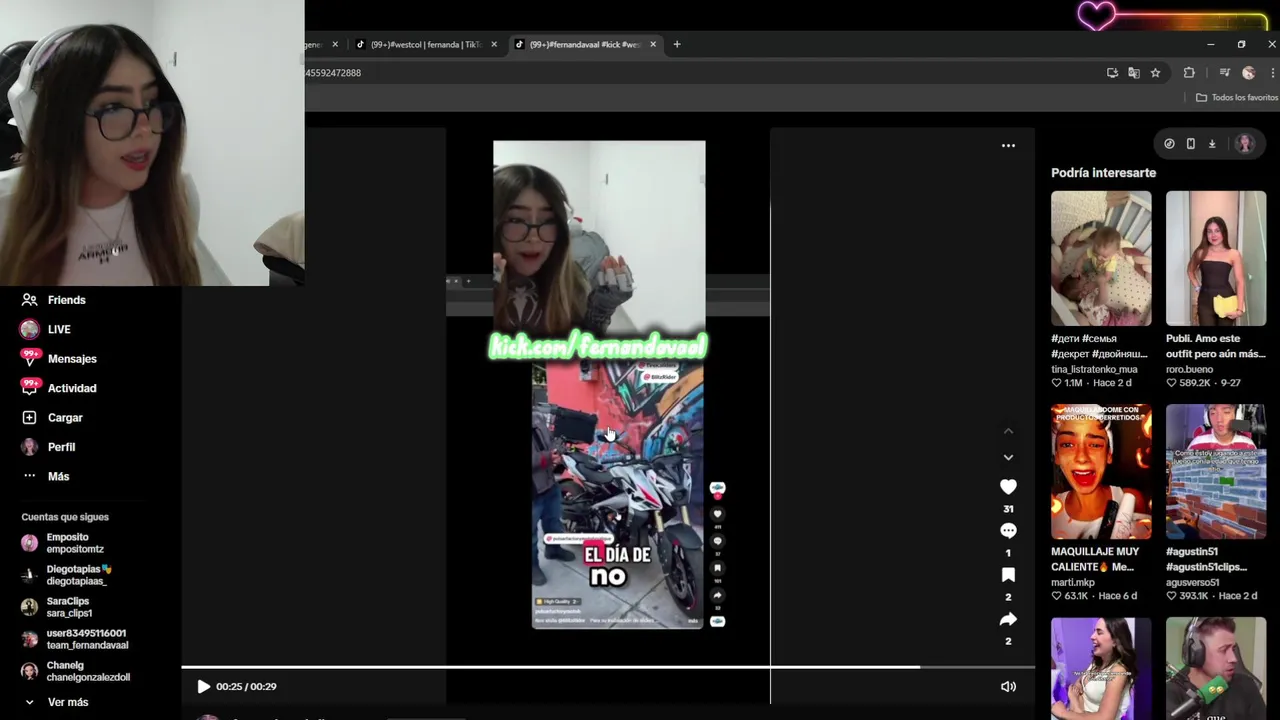This screenshot has width=1280, height=720.
Task: Click Chrome translate page icon
Action: (1133, 73)
